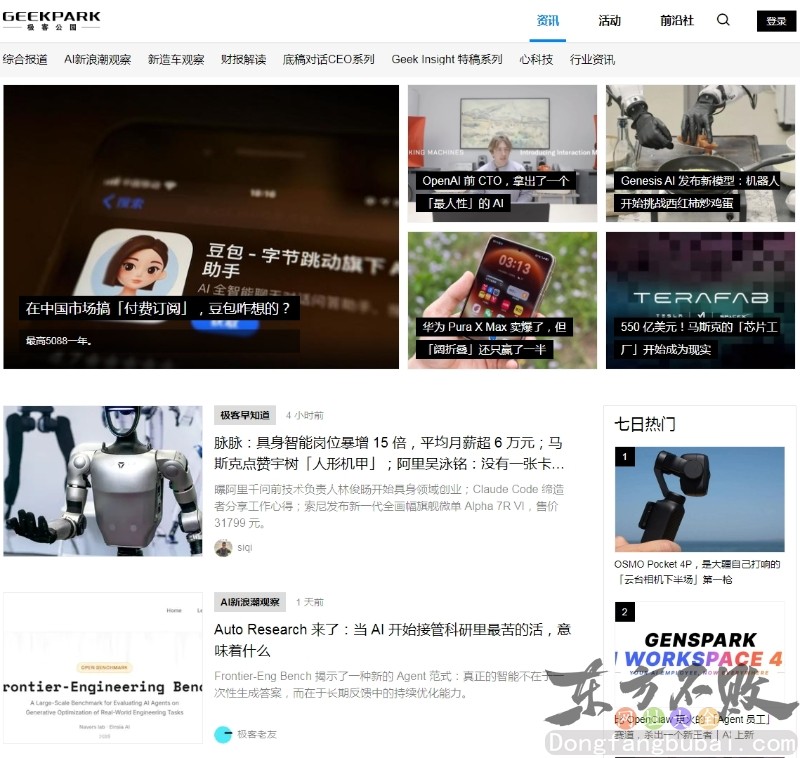Click the 极客老友 author name
The image size is (800, 758).
coord(257,734)
